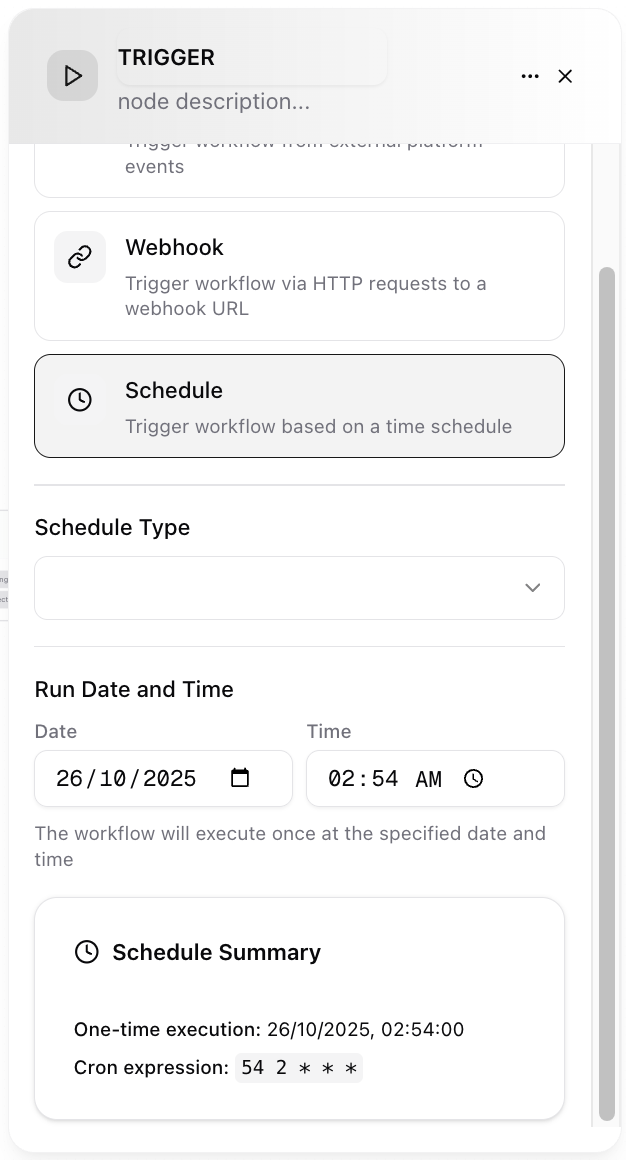Open the date picker calendar icon
The width and height of the screenshot is (626, 1160).
click(x=240, y=776)
